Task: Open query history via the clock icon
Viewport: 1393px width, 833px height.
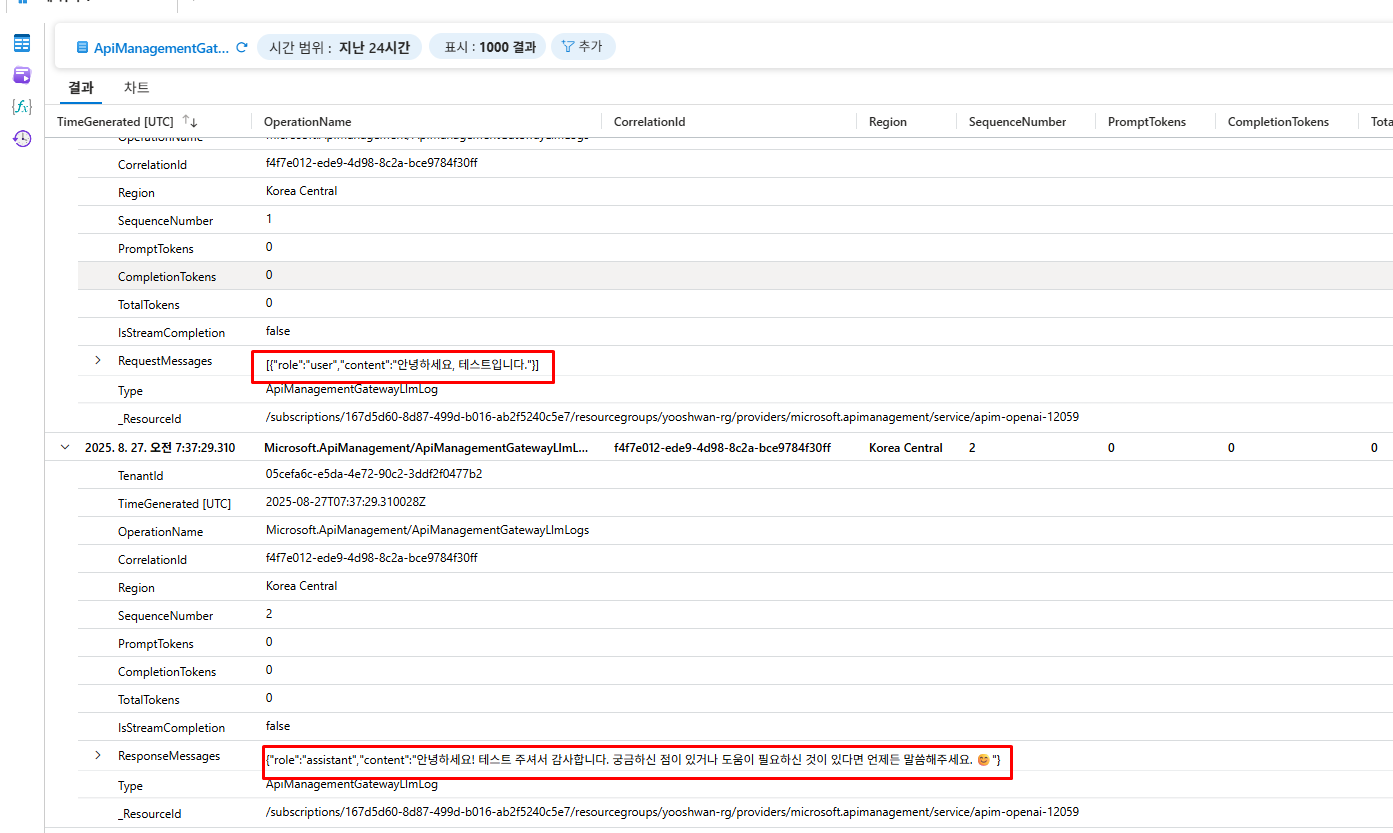Action: pyautogui.click(x=22, y=139)
